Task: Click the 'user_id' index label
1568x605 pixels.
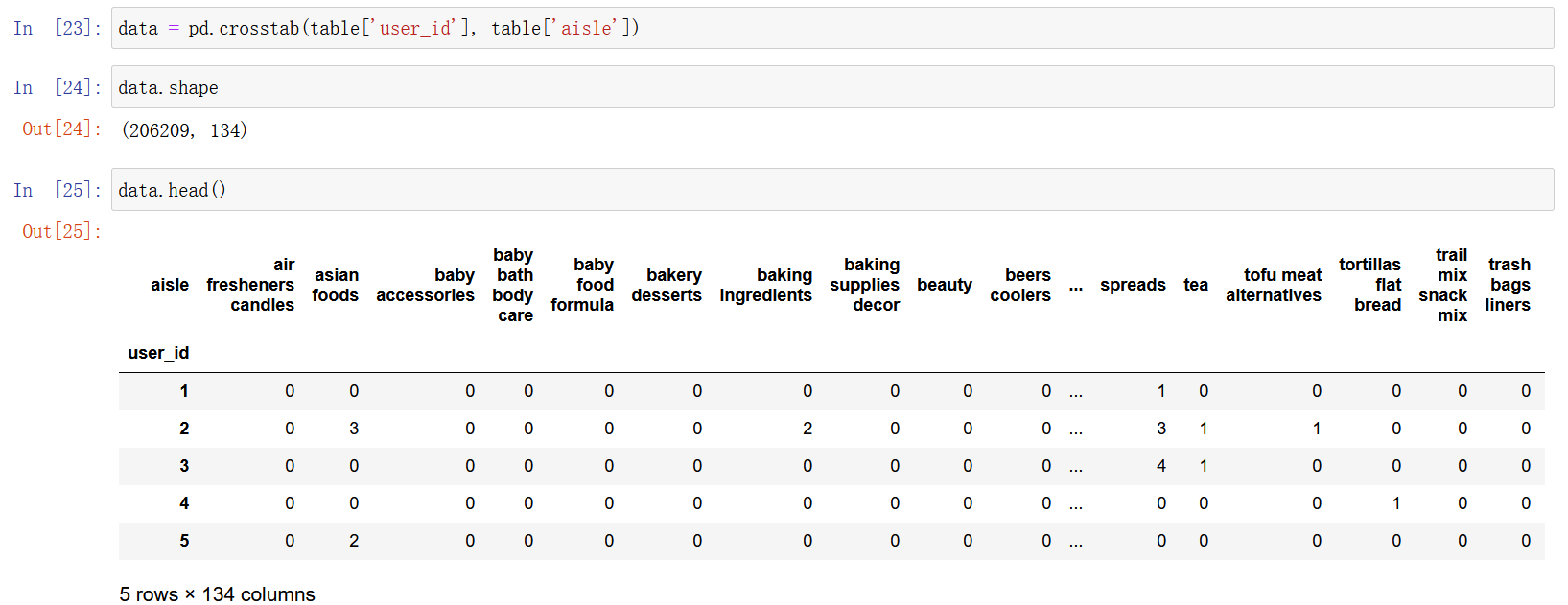Action: click(x=158, y=353)
